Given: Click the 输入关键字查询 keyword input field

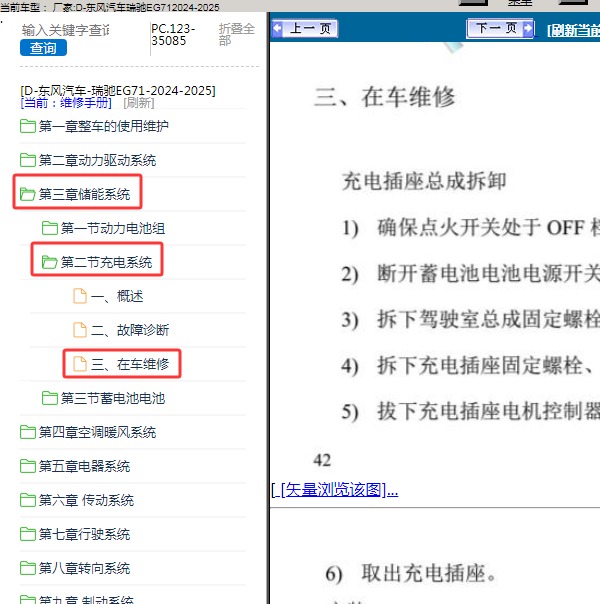Looking at the screenshot, I should pos(65,30).
